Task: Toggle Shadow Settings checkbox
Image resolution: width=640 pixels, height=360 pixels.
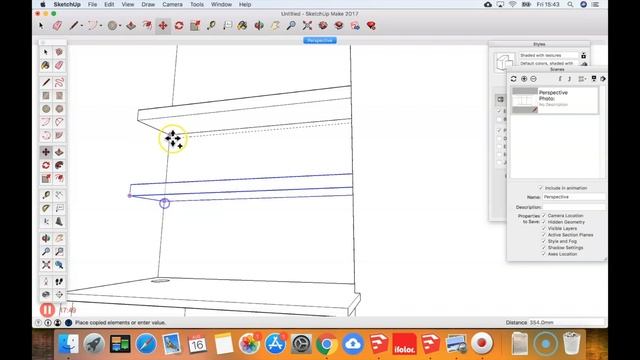Action: [x=544, y=248]
